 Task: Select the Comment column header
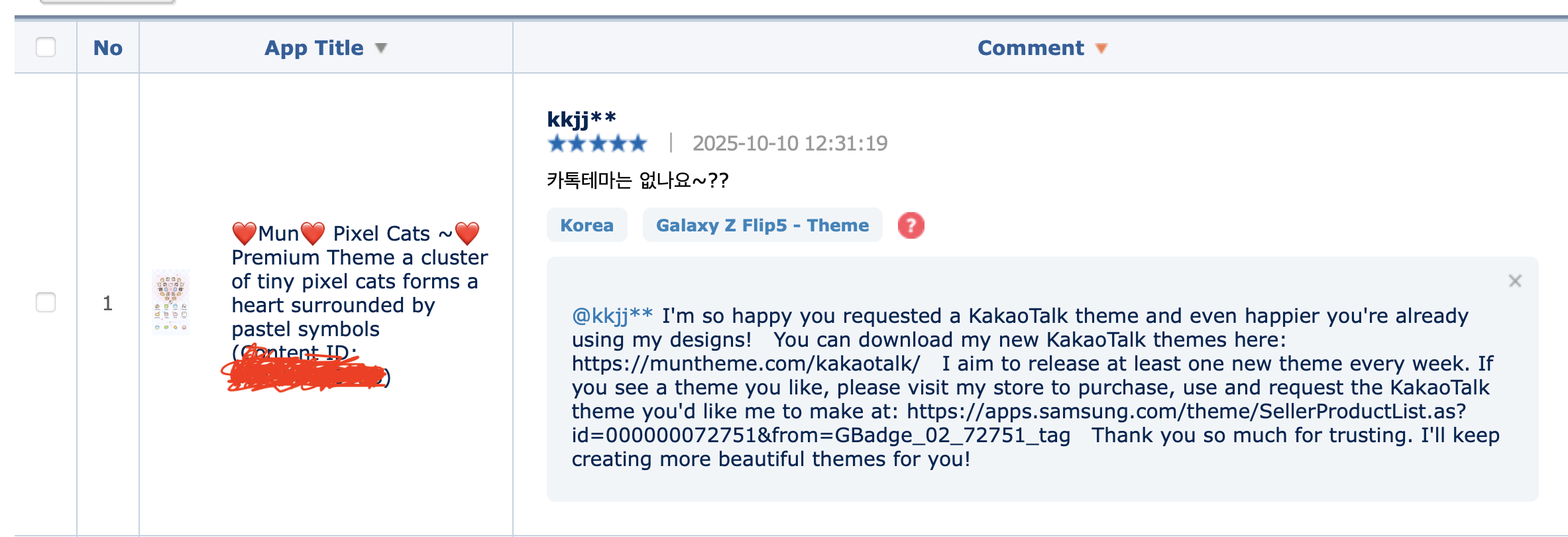tap(1031, 48)
